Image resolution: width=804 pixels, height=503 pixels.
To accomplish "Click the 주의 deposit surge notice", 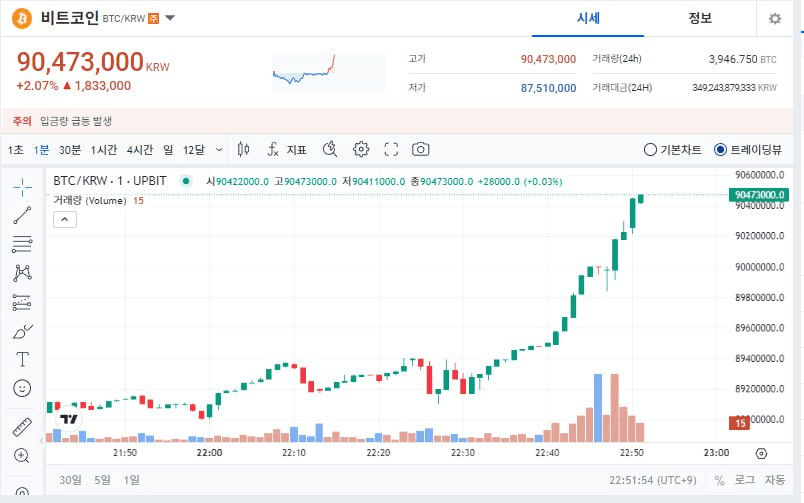I will 397,121.
